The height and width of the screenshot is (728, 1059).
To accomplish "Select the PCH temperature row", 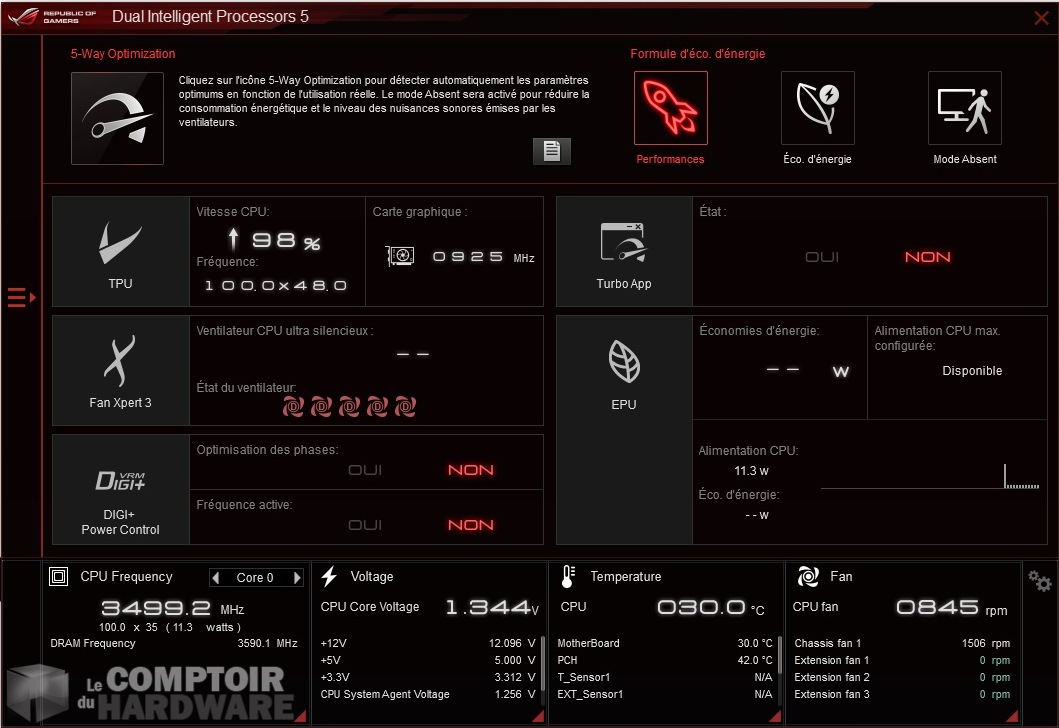I will click(x=665, y=660).
